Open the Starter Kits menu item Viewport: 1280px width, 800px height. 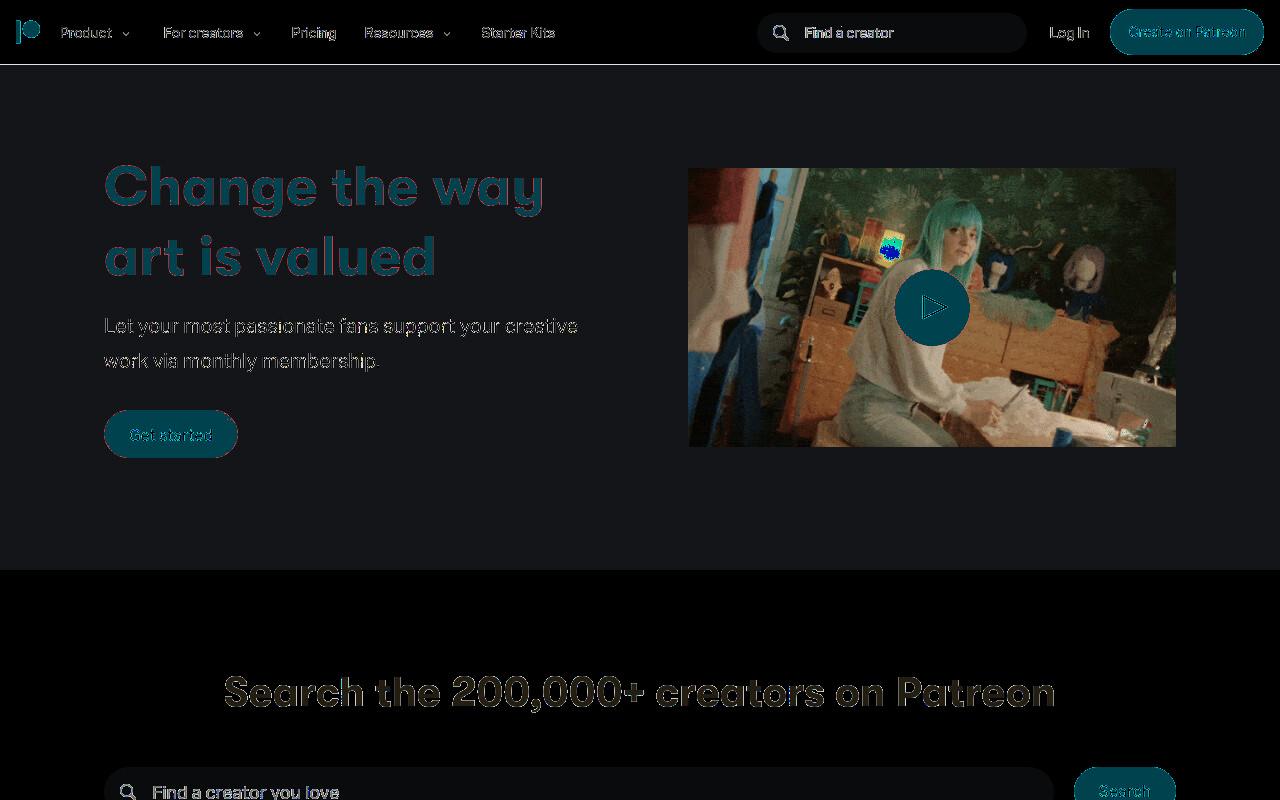tap(518, 33)
